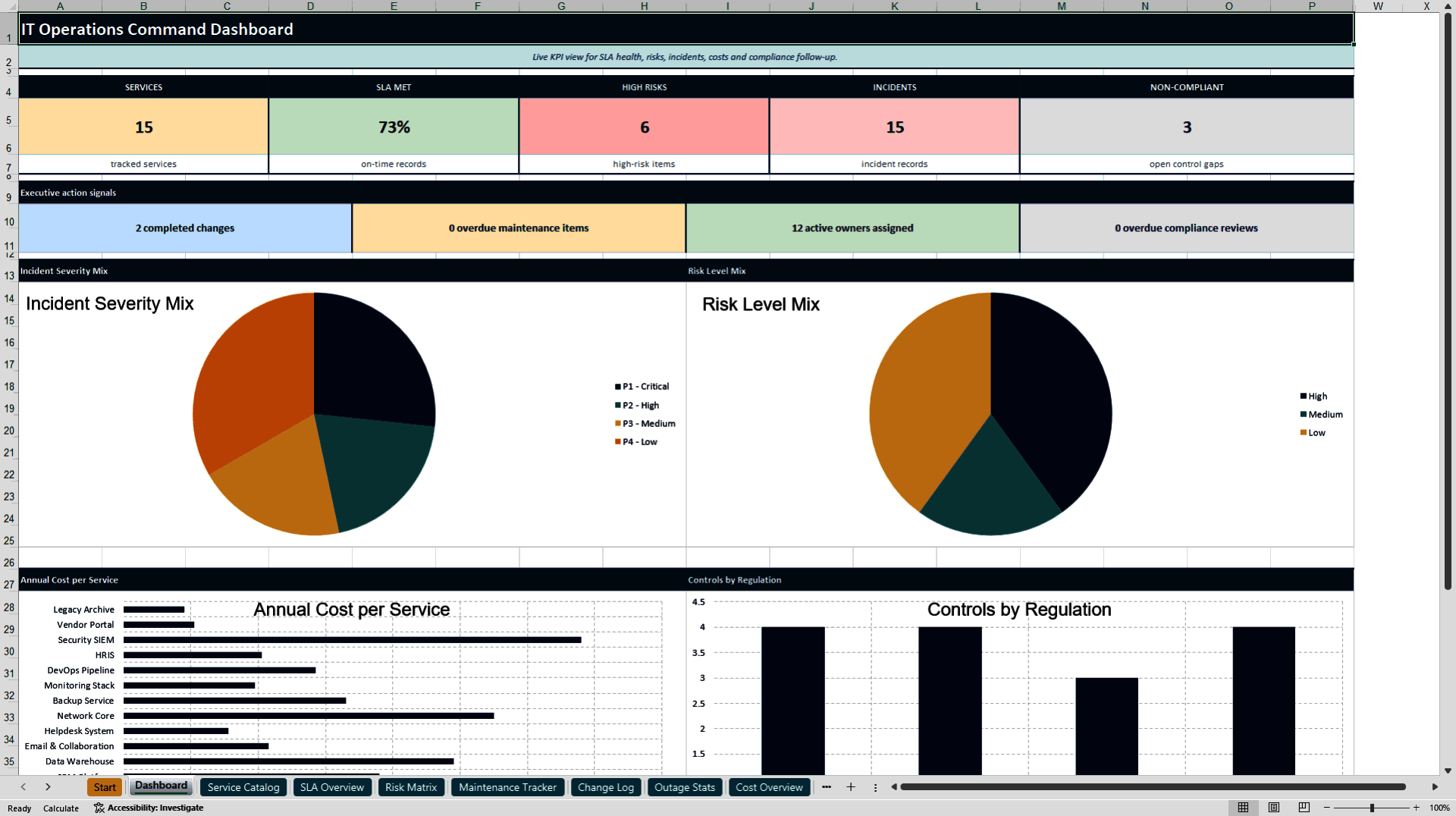Screen dimensions: 1456x816
Task: Switch to Maintenance Tracker sheet
Action: pos(507,787)
